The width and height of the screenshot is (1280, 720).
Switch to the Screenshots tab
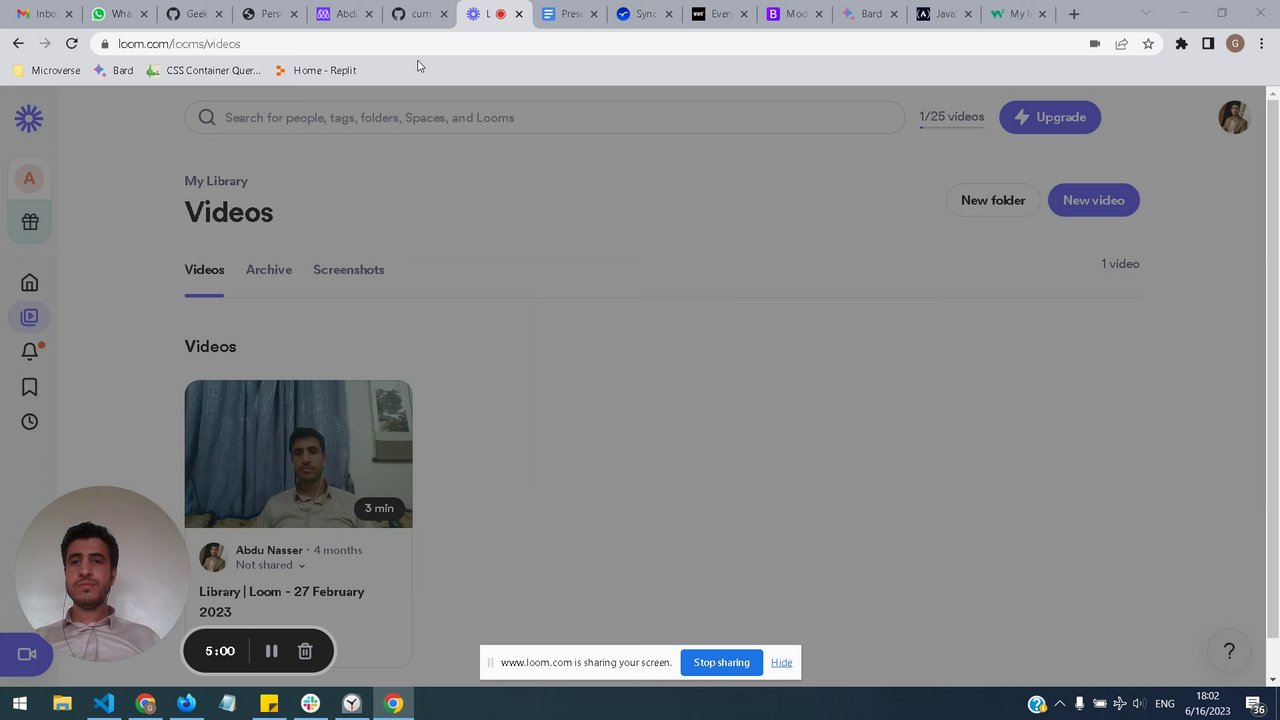pos(348,270)
